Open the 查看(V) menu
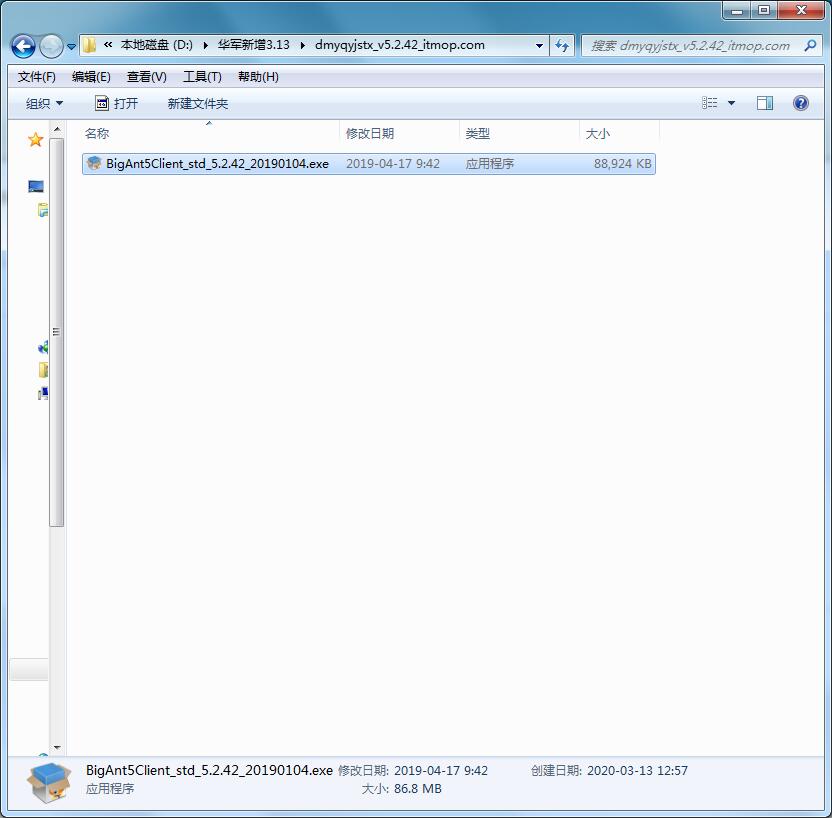The image size is (832, 818). tap(146, 77)
